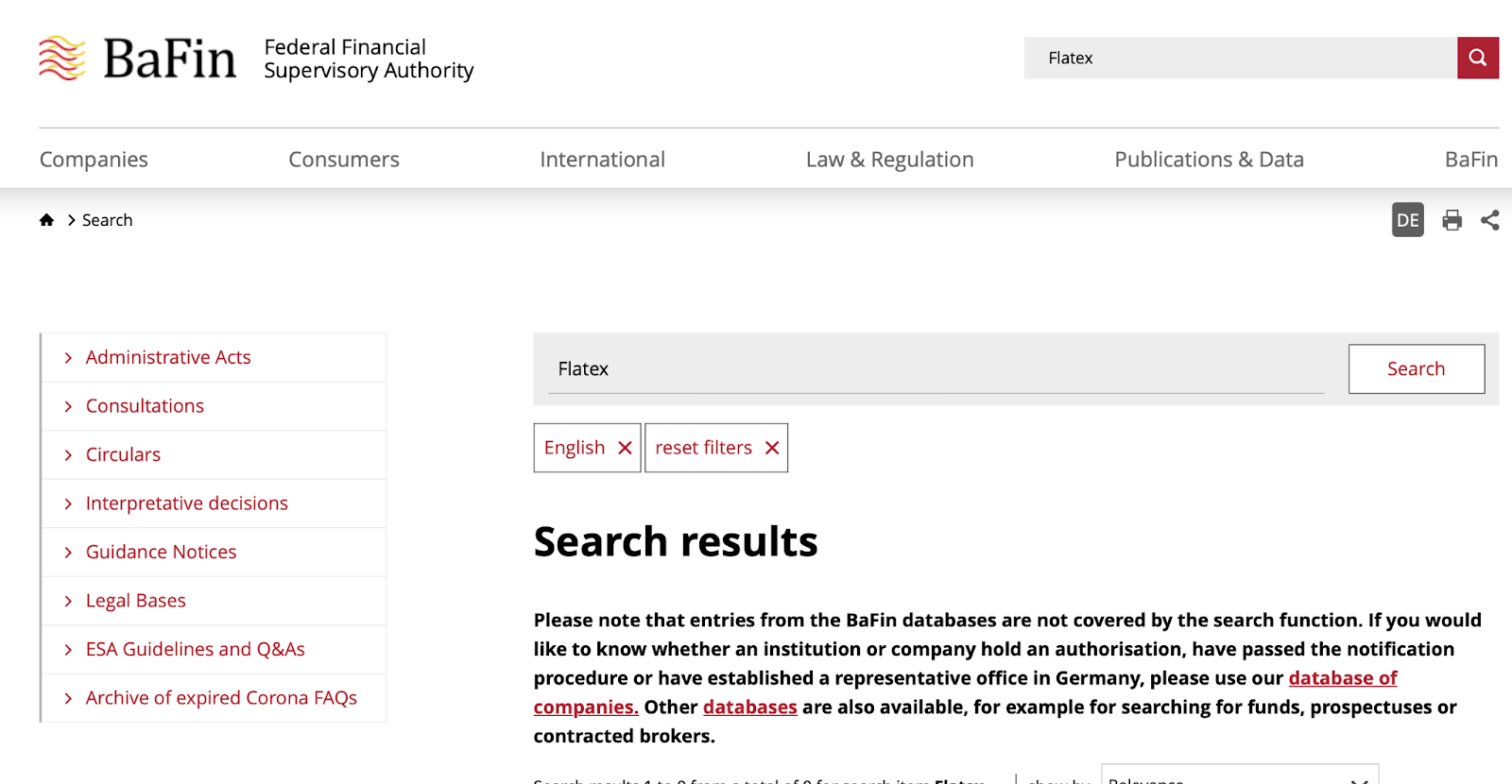Open the Administrative Acts link
This screenshot has height=784, width=1512.
click(168, 357)
